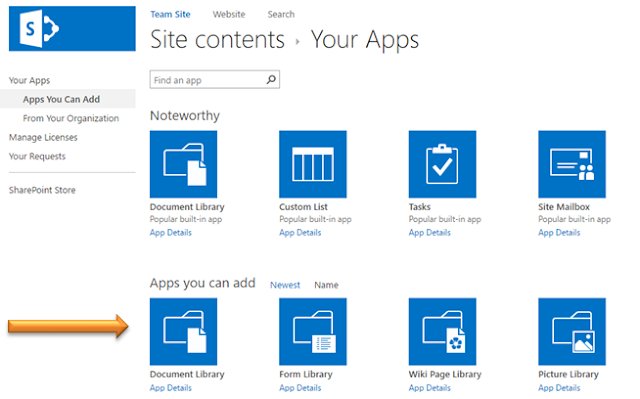Open From Your Organization in sidebar
The height and width of the screenshot is (399, 640).
pos(71,118)
